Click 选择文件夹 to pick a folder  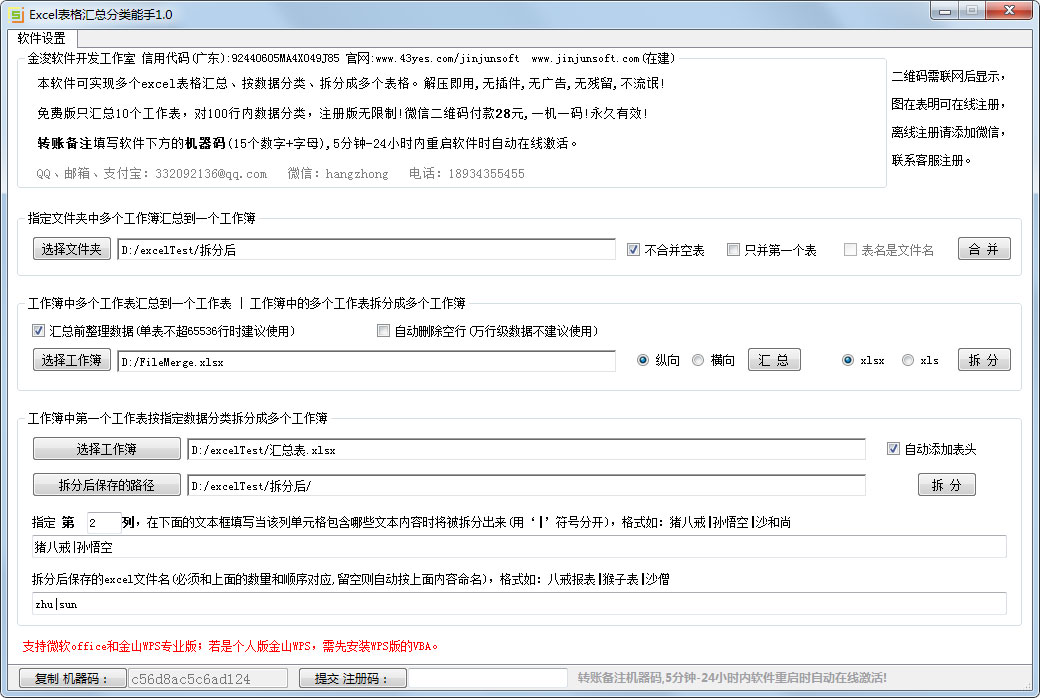tap(71, 248)
